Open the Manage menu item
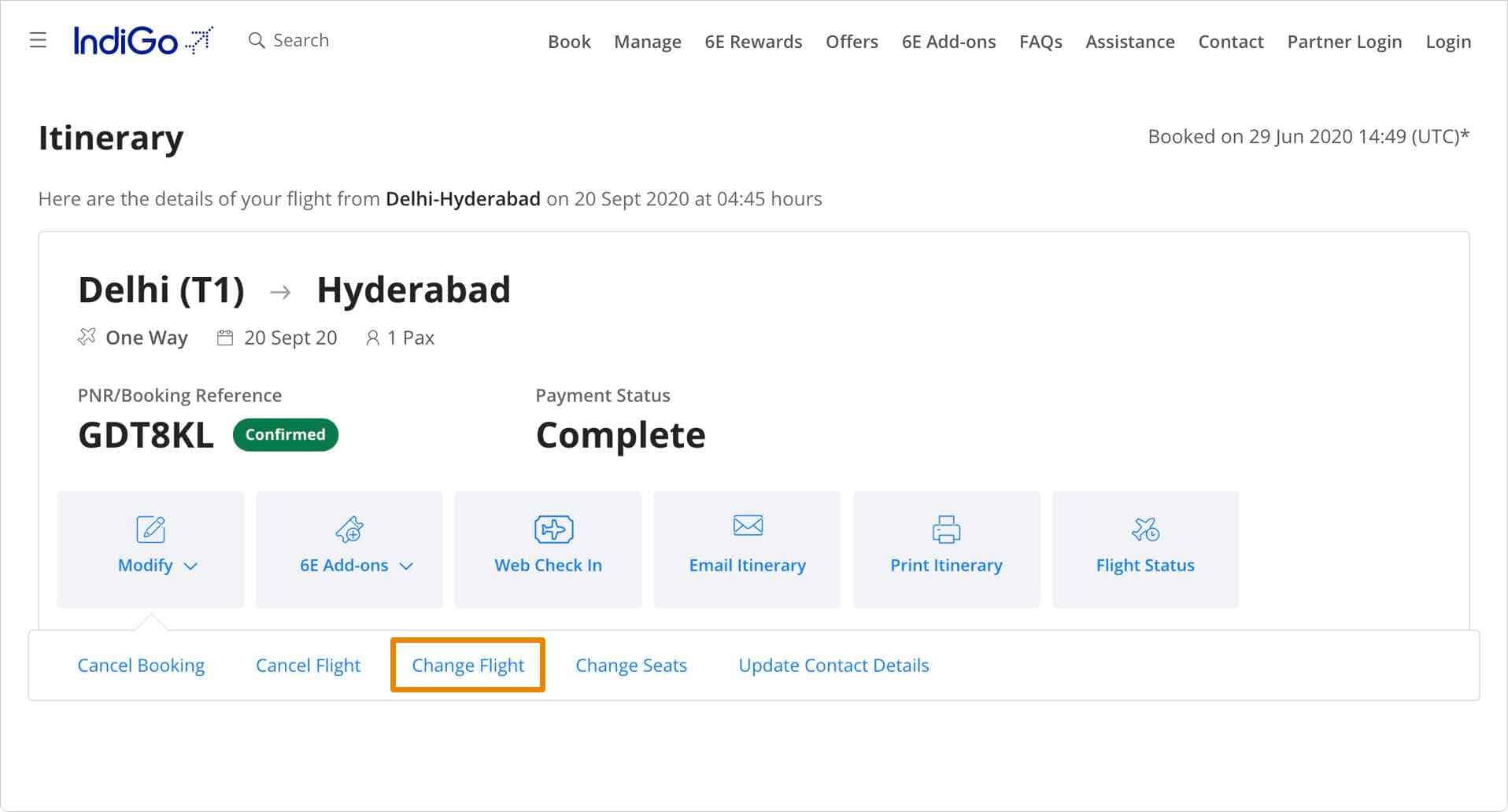This screenshot has height=812, width=1508. click(647, 42)
